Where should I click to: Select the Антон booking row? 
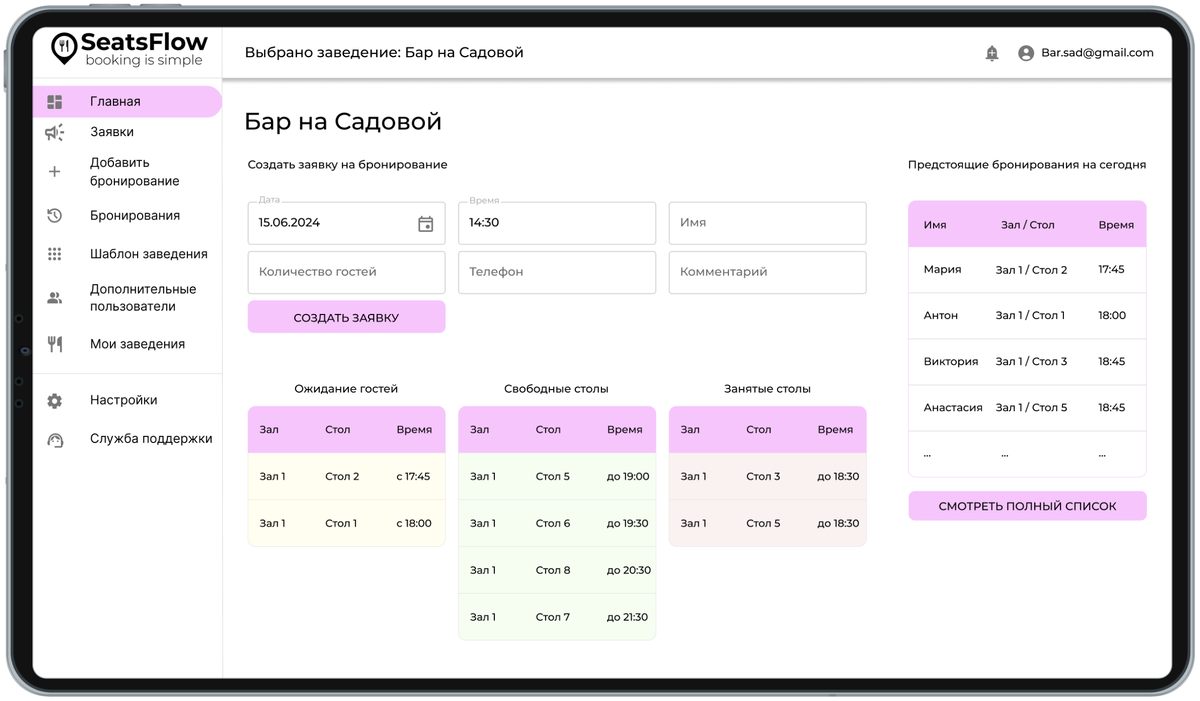click(1027, 316)
